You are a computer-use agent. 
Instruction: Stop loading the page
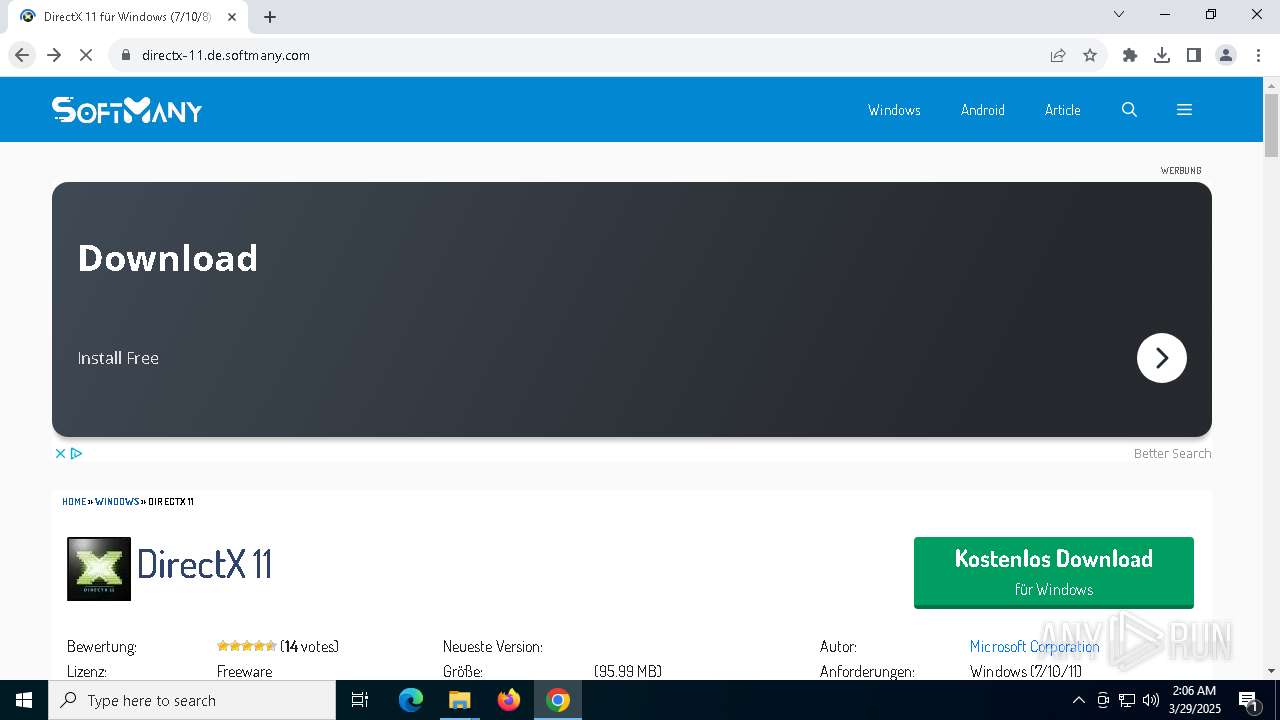(86, 55)
